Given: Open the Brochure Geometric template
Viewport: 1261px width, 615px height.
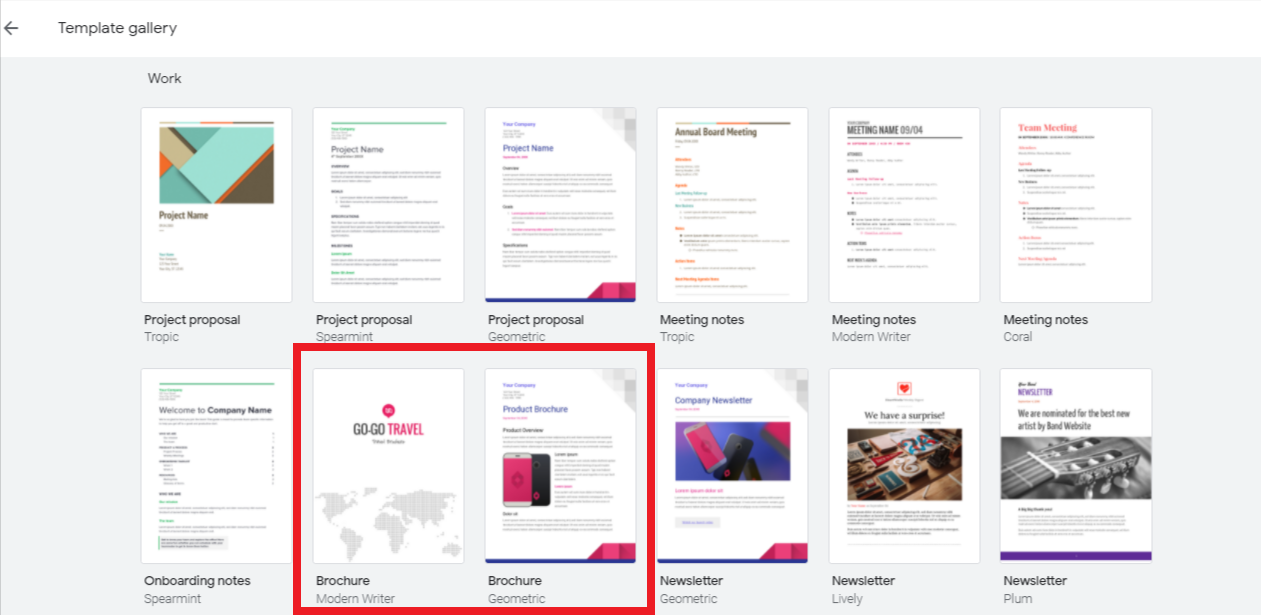Looking at the screenshot, I should click(560, 466).
